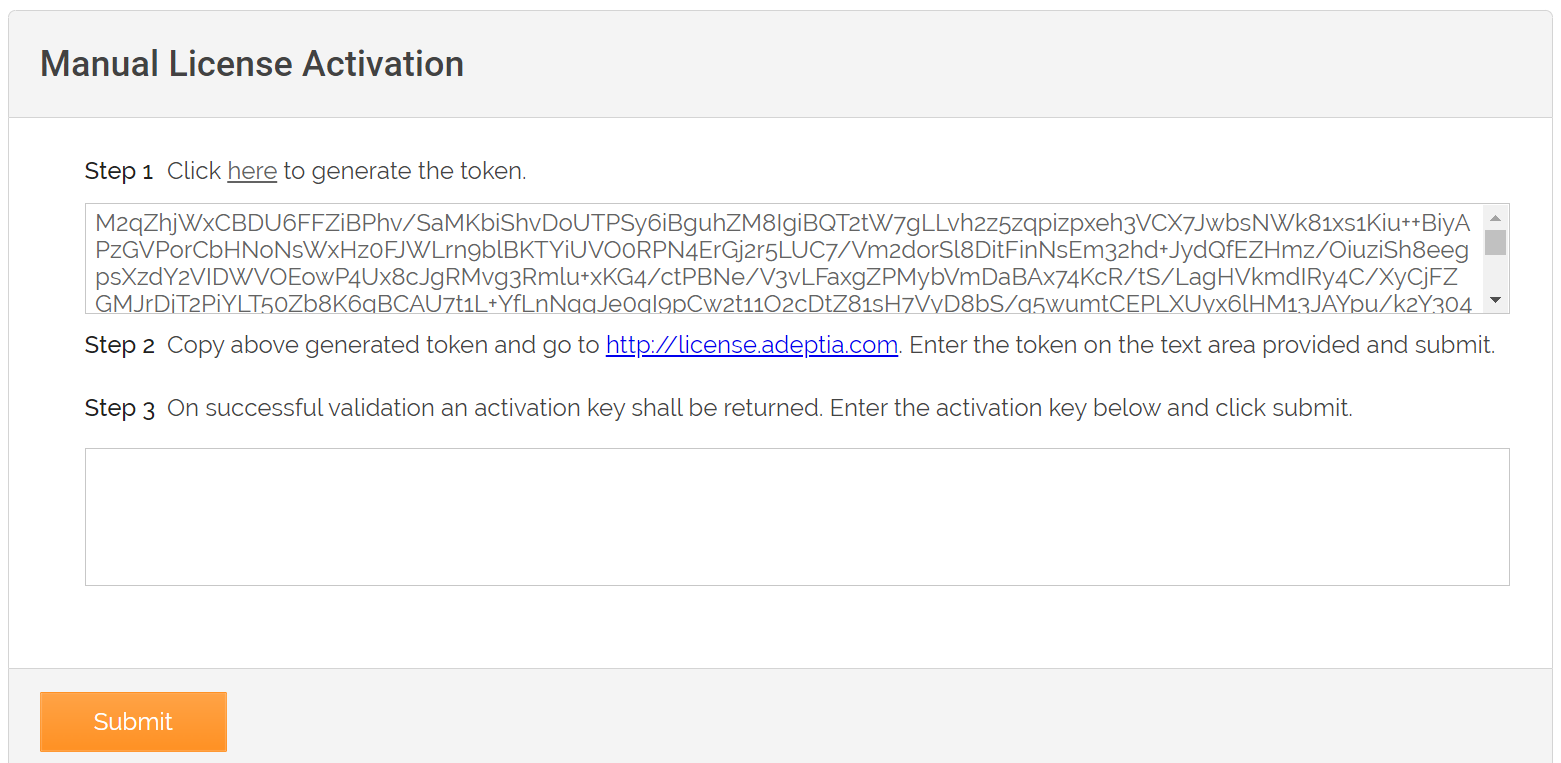The width and height of the screenshot is (1561, 763).
Task: Click the token box scrollbar down arrow
Action: pyautogui.click(x=1496, y=300)
